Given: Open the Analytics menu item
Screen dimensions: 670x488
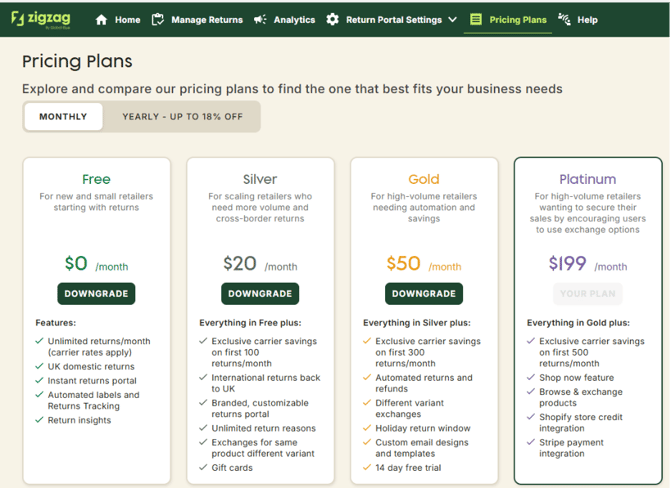Looking at the screenshot, I should pos(294,20).
